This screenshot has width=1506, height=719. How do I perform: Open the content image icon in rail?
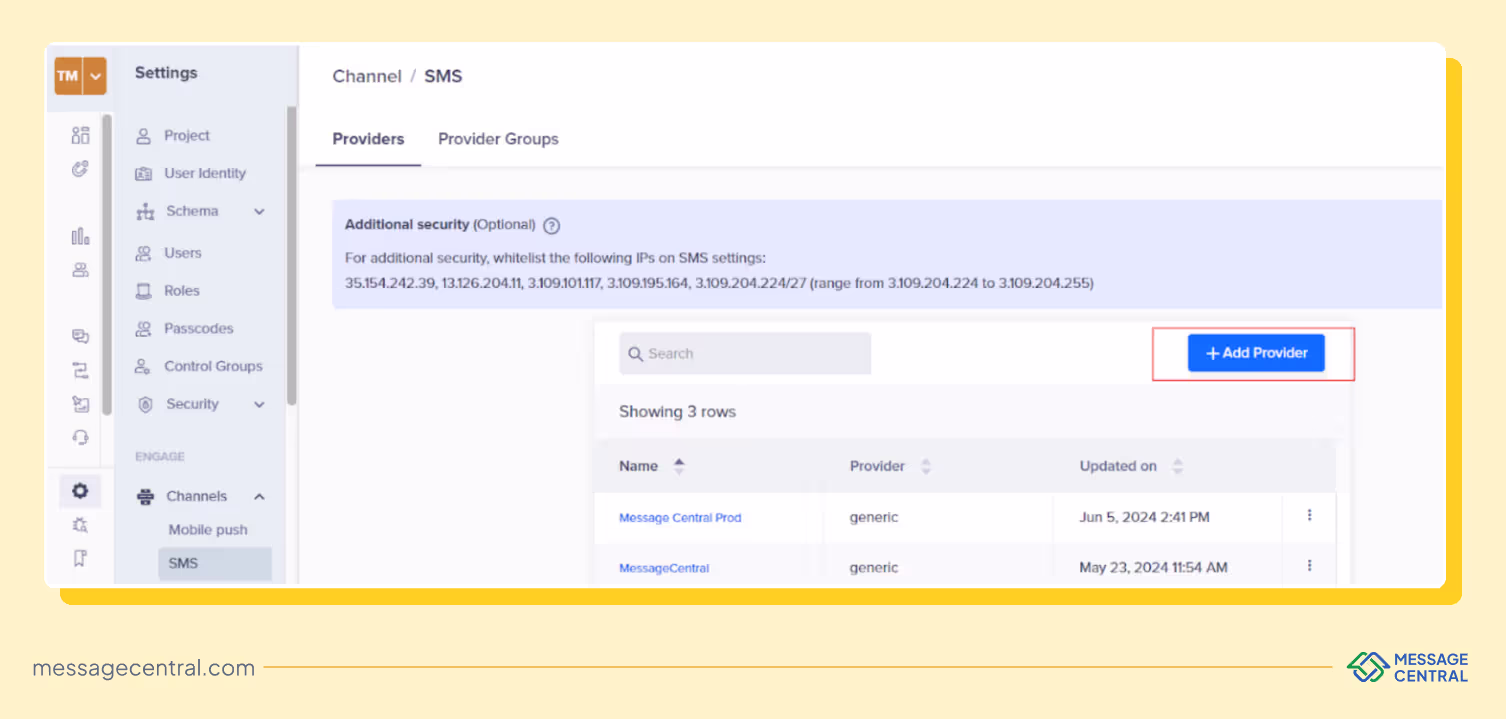pos(81,404)
